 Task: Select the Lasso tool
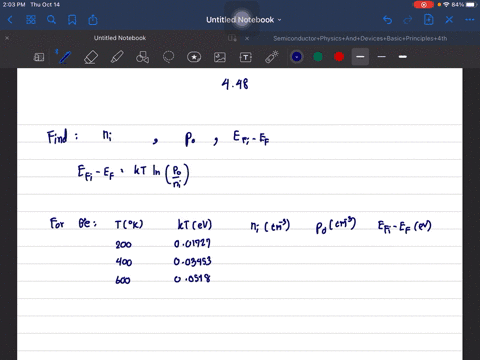(168, 57)
